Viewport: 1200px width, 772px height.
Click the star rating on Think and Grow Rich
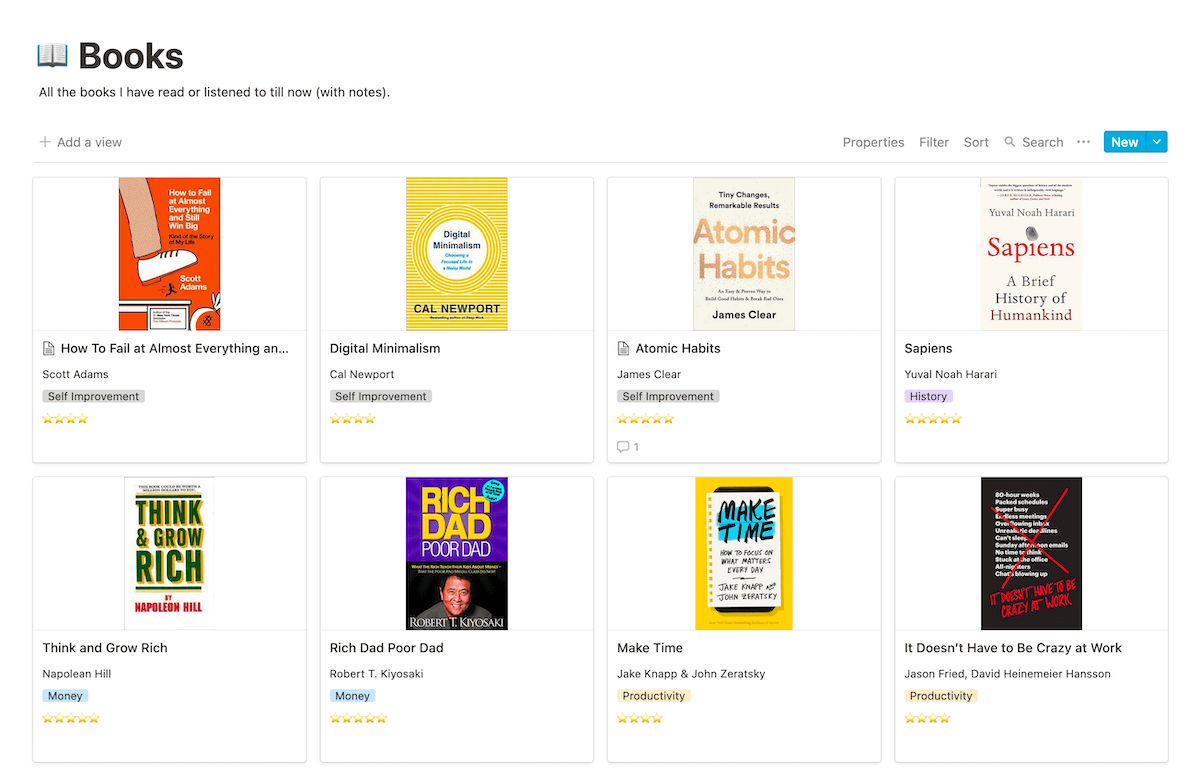[70, 717]
